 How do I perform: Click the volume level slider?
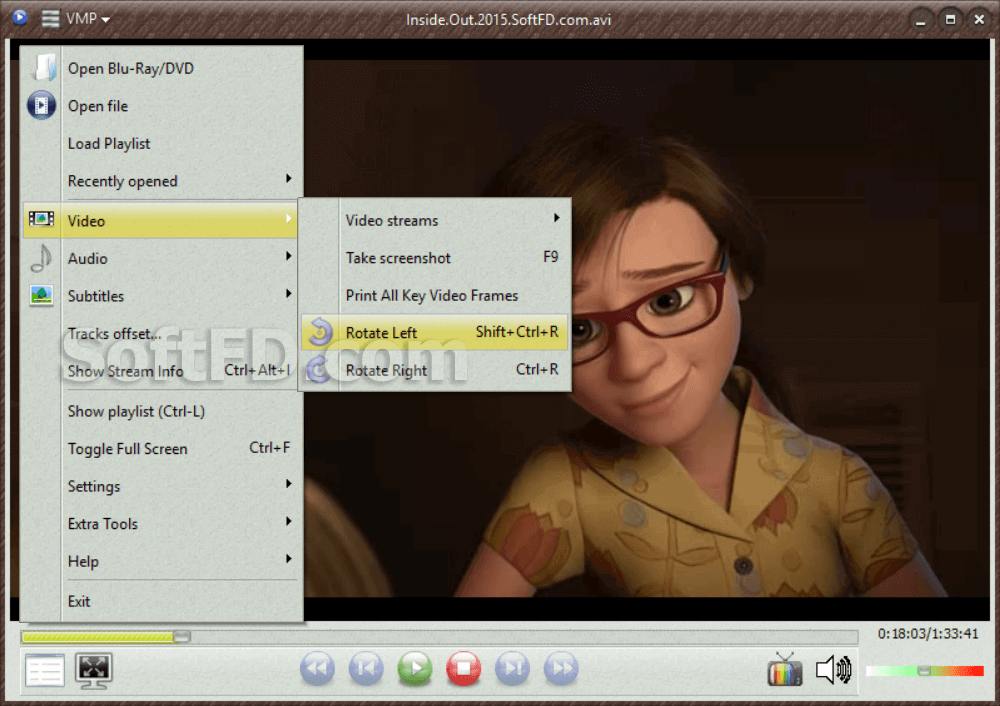coord(924,671)
